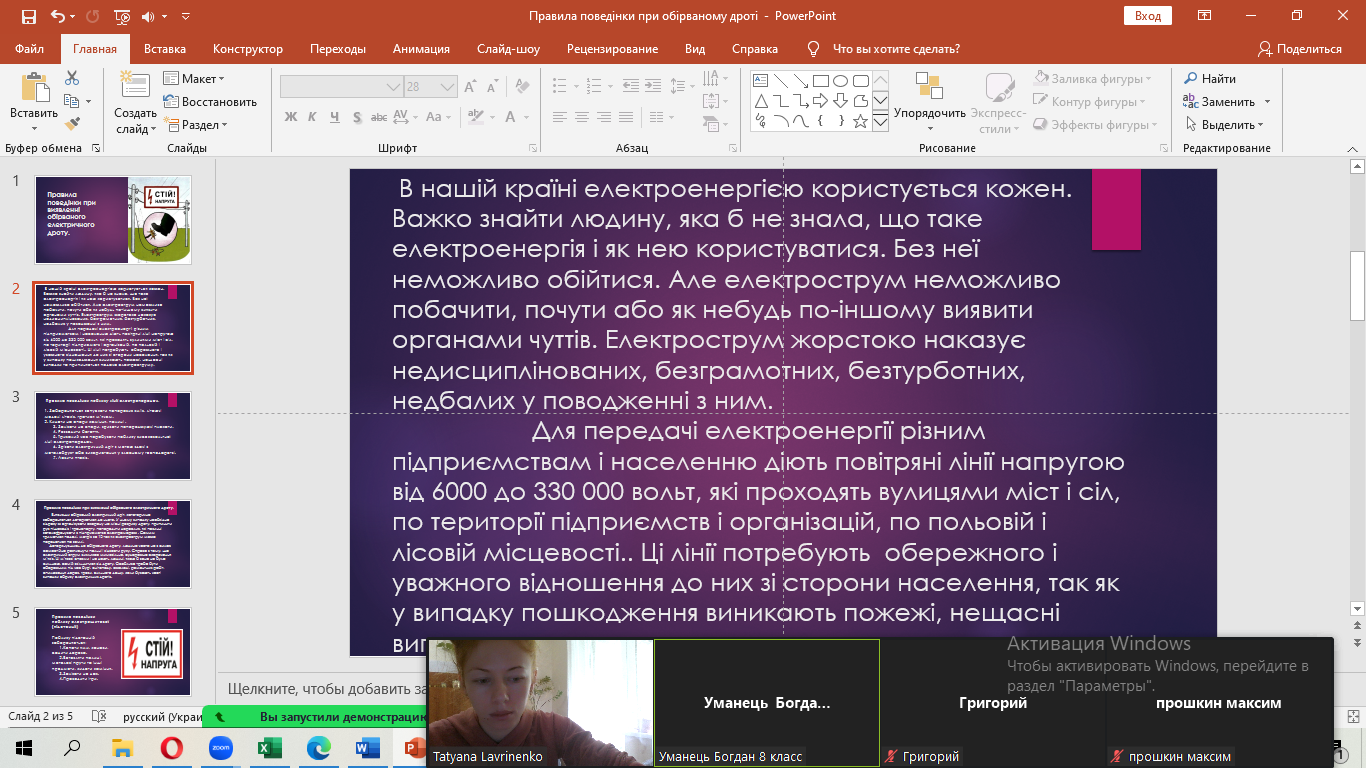Pick the text highlight color button
1366x768 pixels.
(477, 117)
